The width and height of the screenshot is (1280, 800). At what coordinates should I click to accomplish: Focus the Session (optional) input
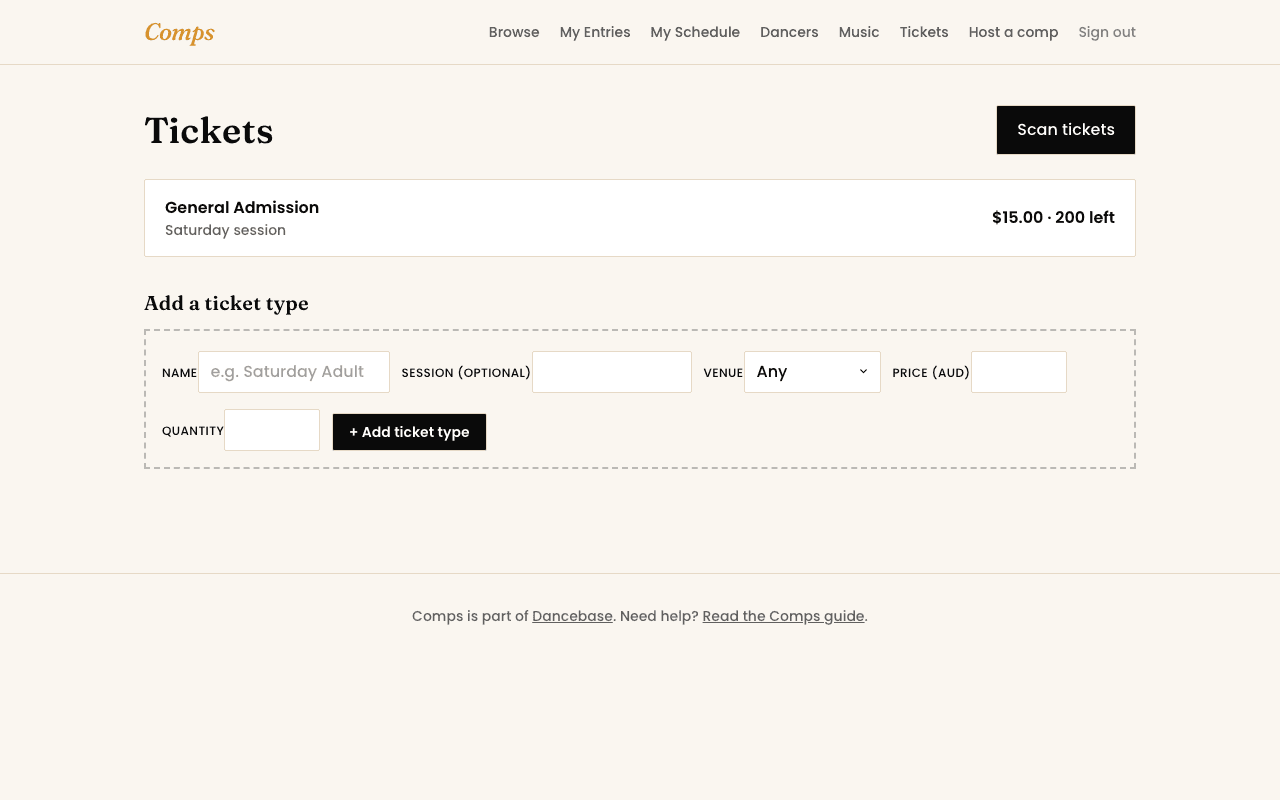pyautogui.click(x=612, y=372)
